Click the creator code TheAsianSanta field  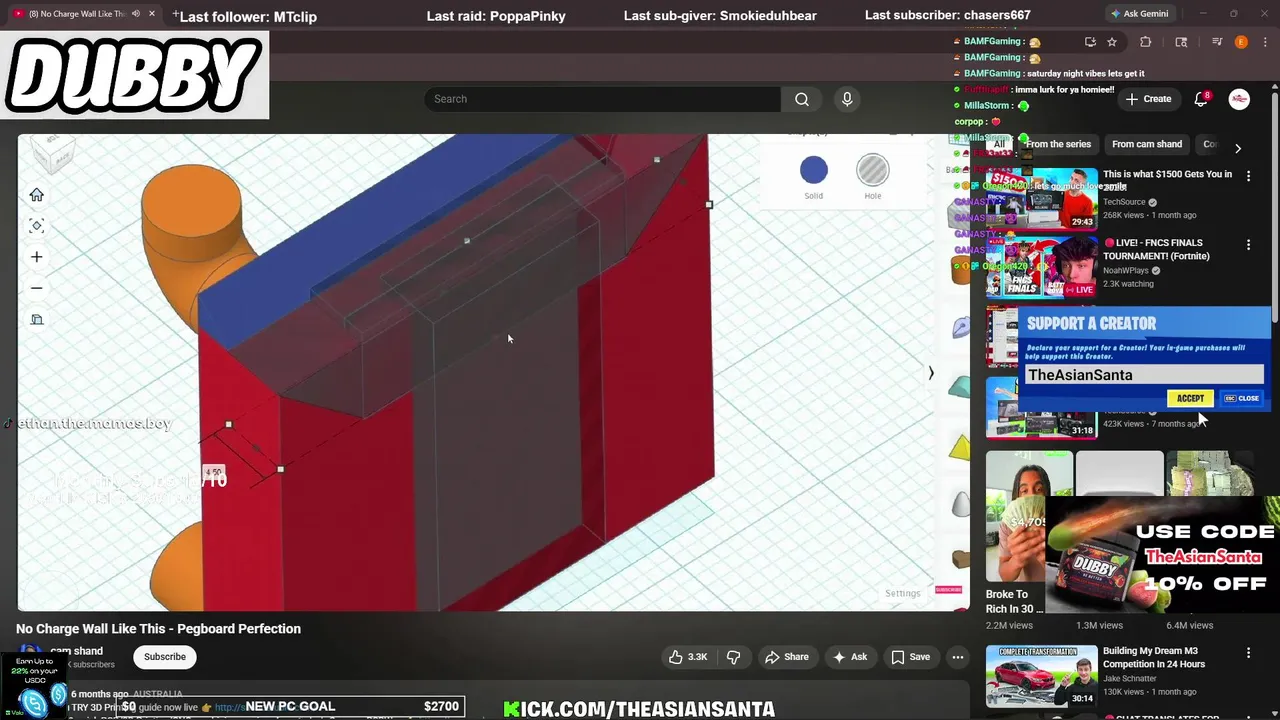click(x=1144, y=375)
